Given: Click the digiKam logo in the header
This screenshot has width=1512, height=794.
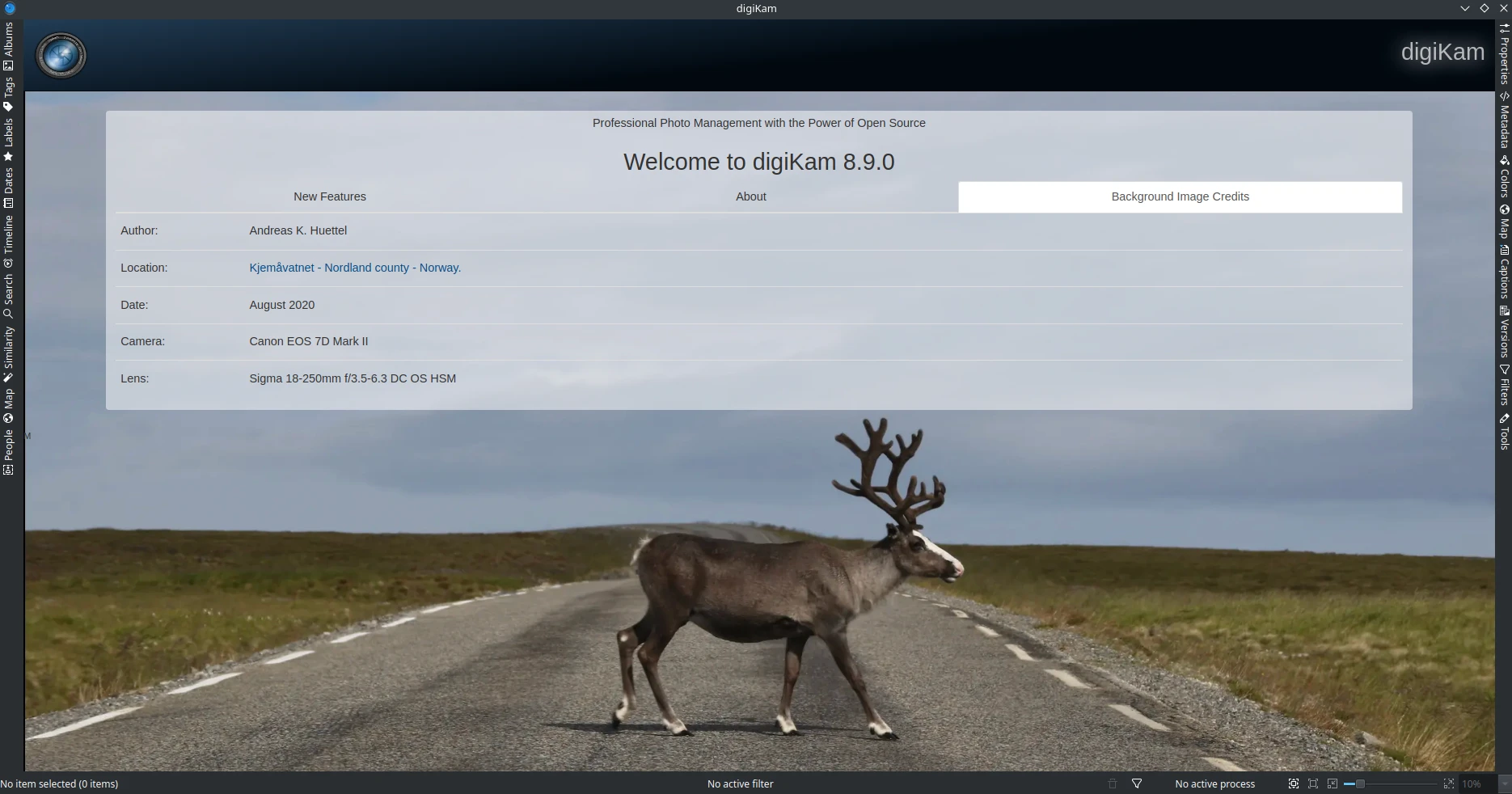Looking at the screenshot, I should click(61, 55).
